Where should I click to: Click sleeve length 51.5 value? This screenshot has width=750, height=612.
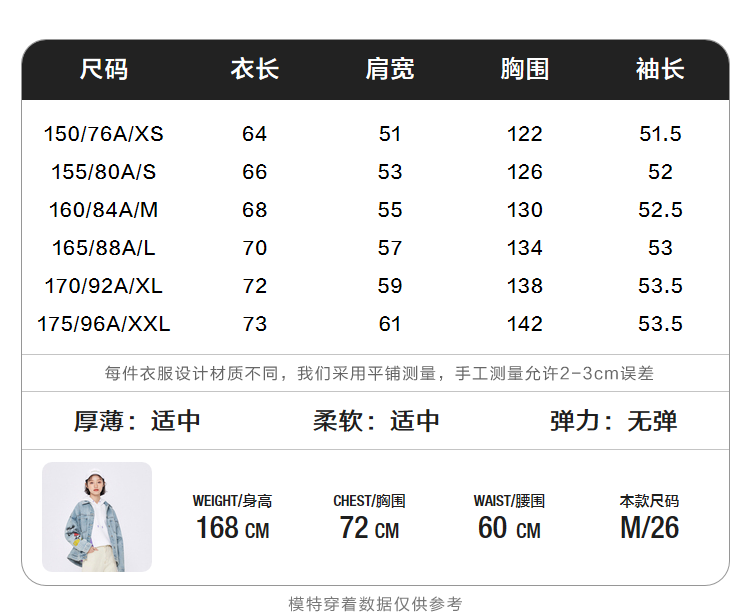click(x=660, y=134)
